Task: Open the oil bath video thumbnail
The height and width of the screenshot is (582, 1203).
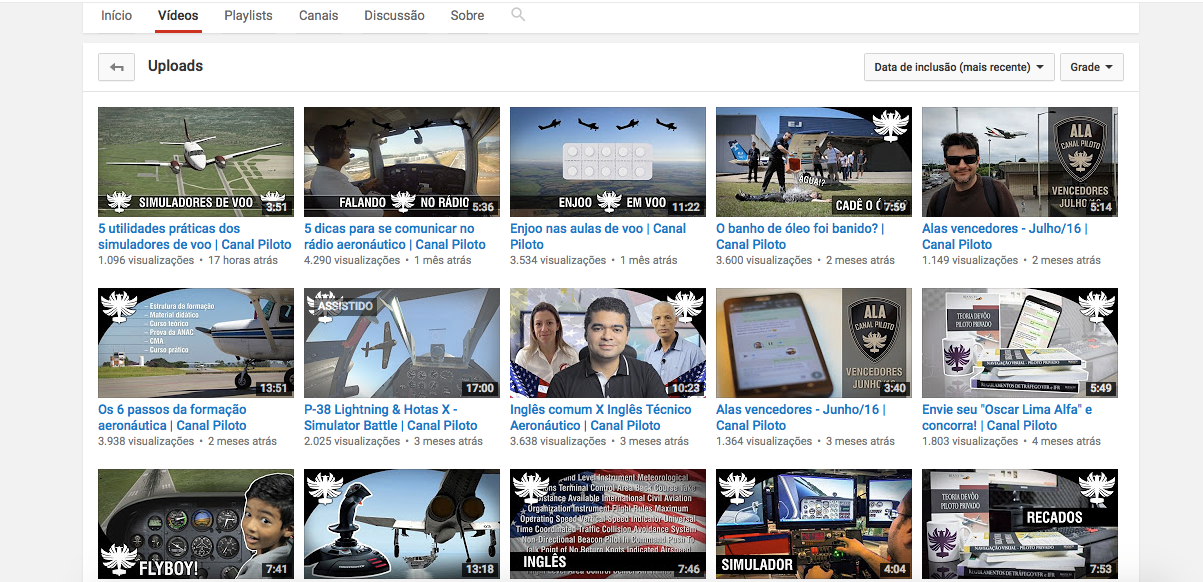Action: coord(814,162)
